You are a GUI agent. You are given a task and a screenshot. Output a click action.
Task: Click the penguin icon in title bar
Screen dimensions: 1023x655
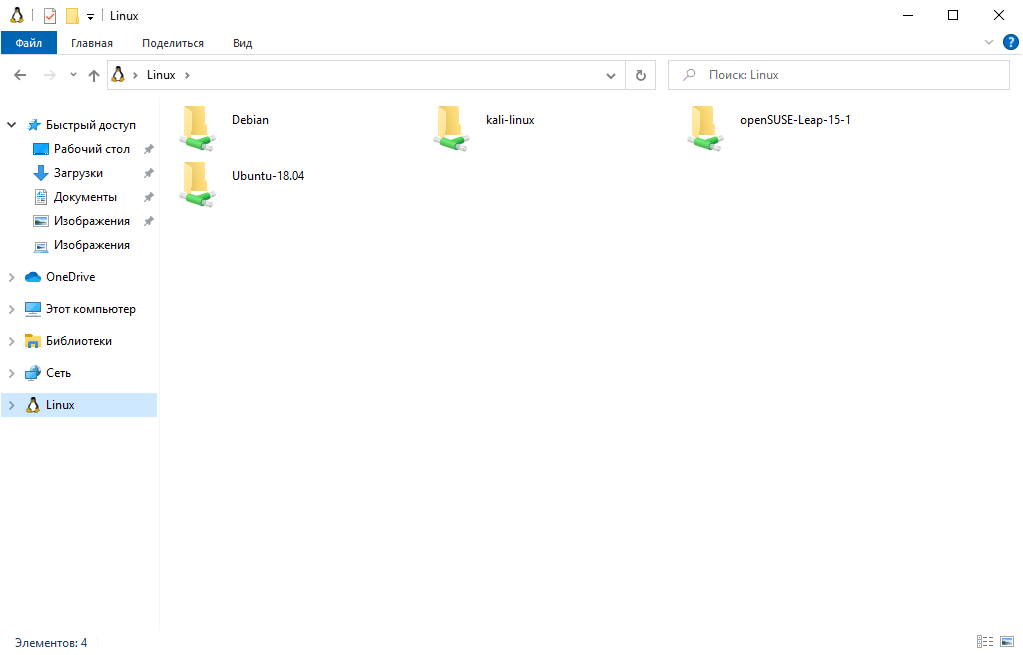point(17,15)
